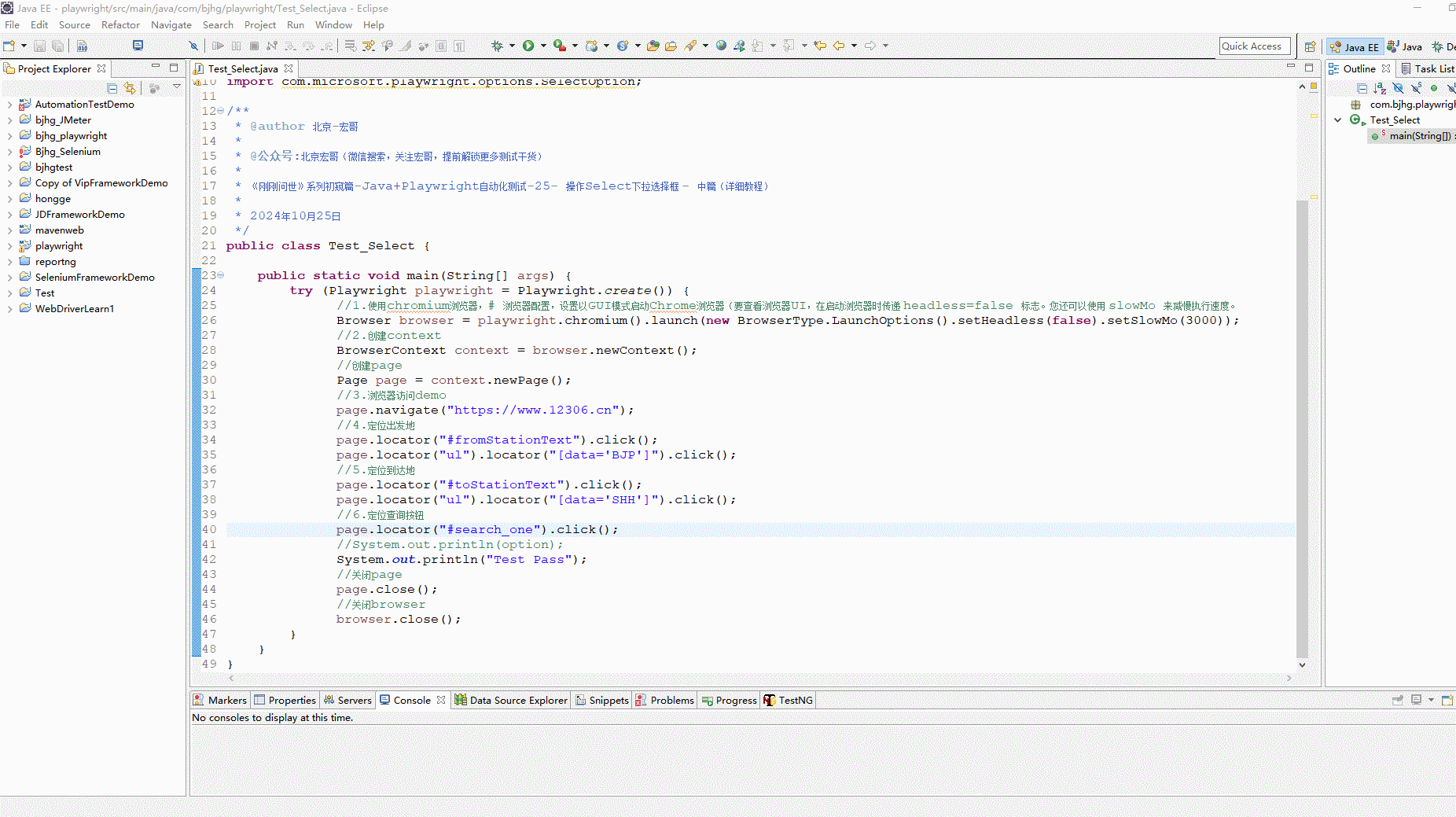Click the Display Selected Console icon
1456x817 pixels.
(x=1416, y=700)
